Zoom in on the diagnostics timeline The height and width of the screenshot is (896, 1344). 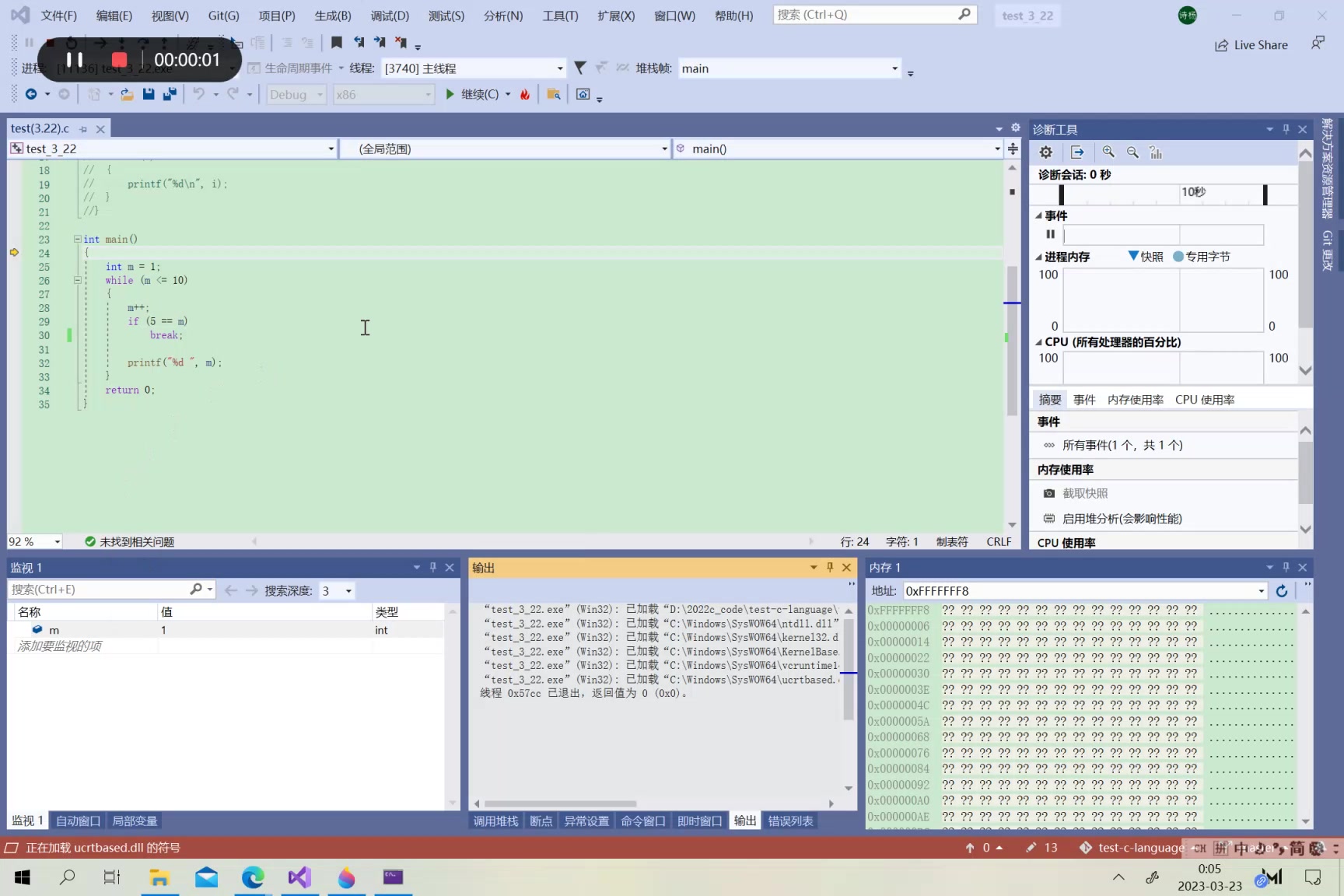coord(1108,152)
